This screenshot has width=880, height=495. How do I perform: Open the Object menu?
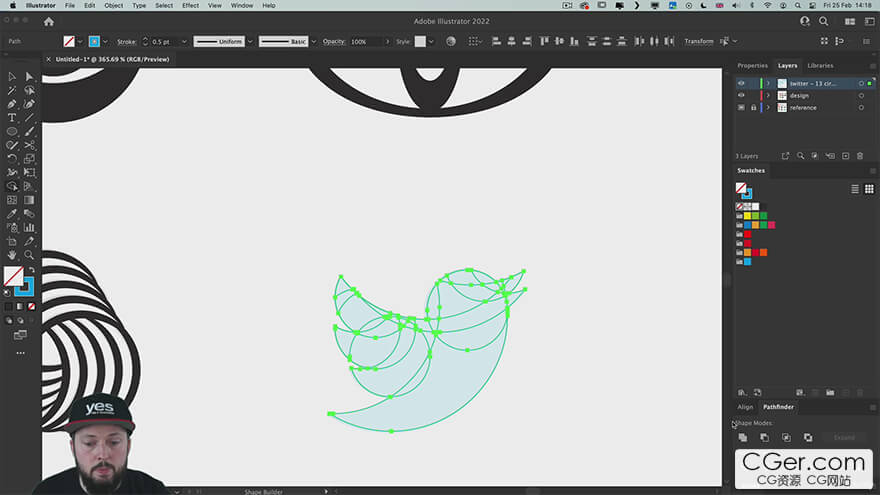tap(113, 6)
